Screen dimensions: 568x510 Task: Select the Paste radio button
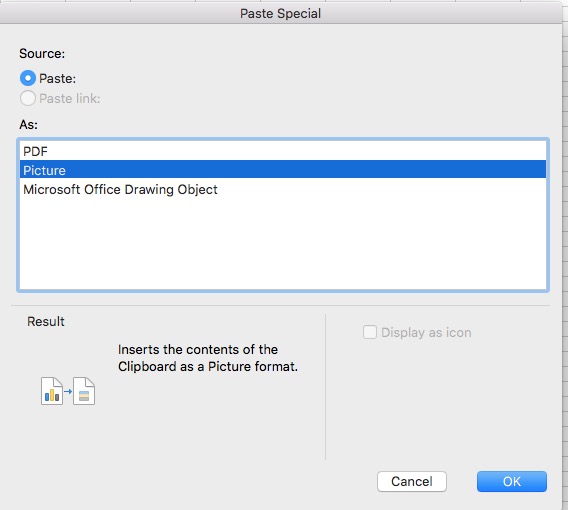tap(28, 78)
